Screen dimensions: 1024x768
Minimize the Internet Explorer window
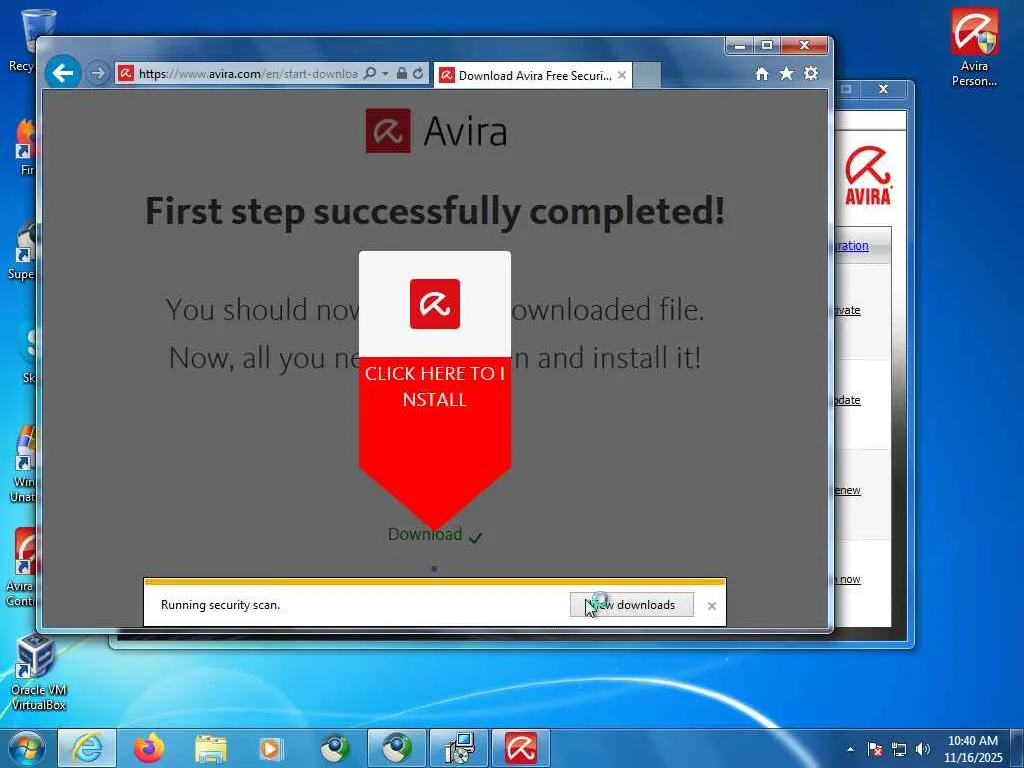740,45
